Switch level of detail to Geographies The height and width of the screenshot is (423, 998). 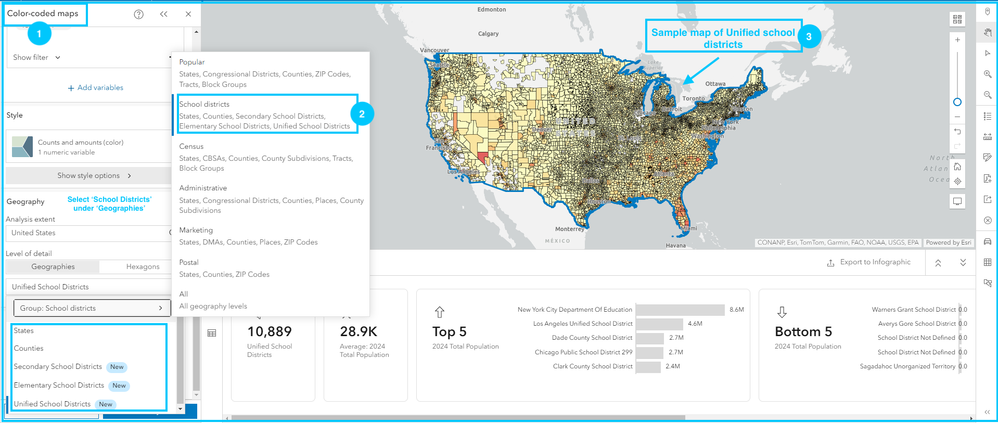[x=53, y=267]
